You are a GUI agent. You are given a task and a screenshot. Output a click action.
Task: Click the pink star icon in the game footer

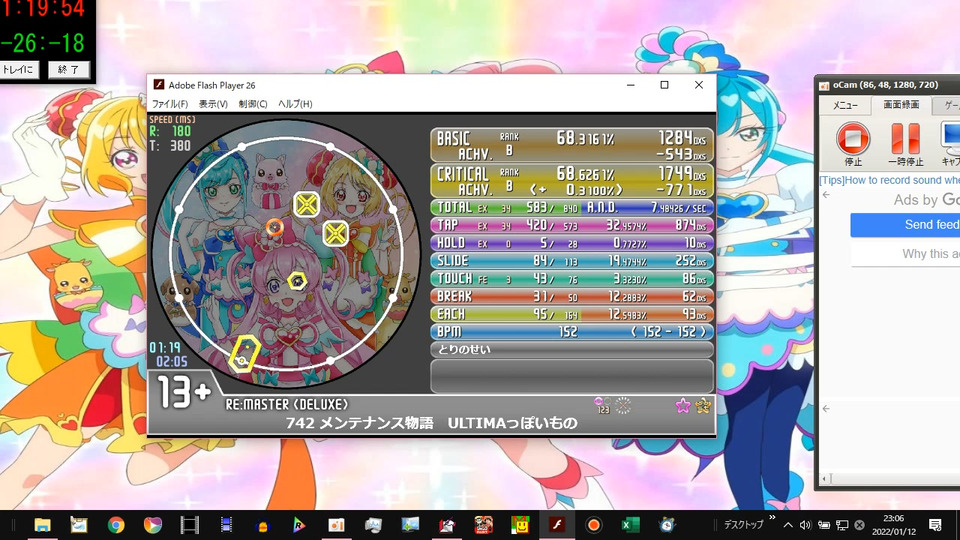pyautogui.click(x=683, y=405)
